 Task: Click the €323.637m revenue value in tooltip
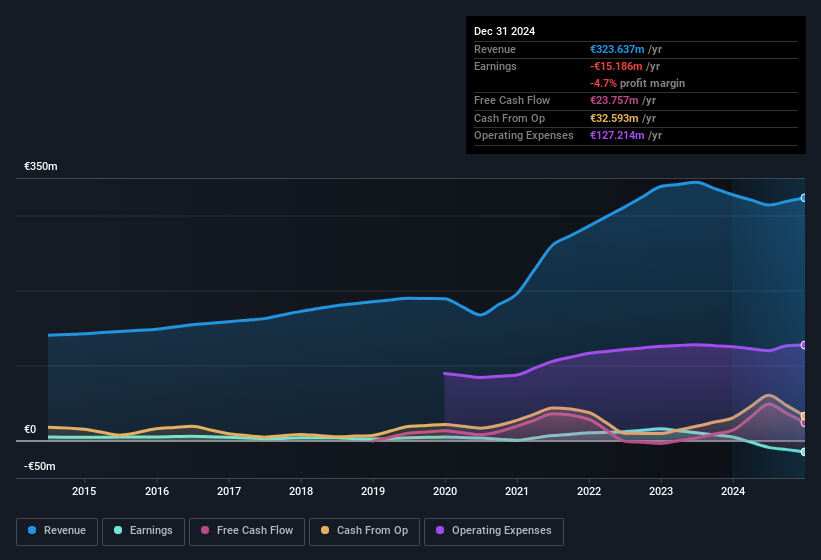[x=617, y=49]
